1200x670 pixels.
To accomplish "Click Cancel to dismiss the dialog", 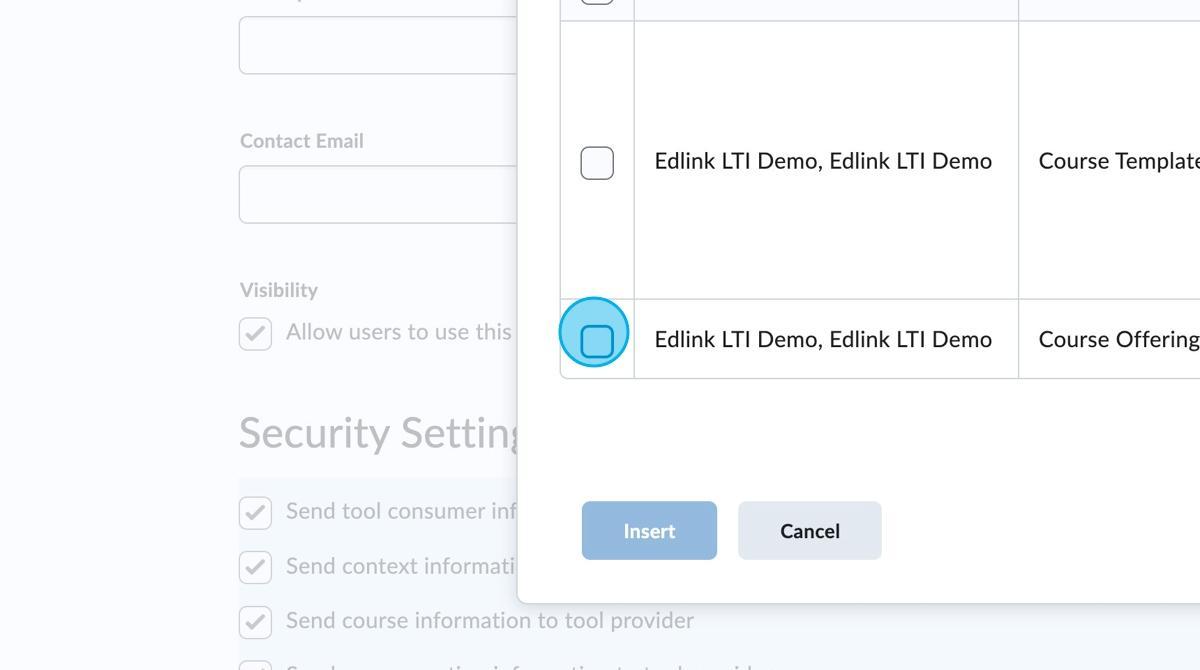I will tap(809, 530).
